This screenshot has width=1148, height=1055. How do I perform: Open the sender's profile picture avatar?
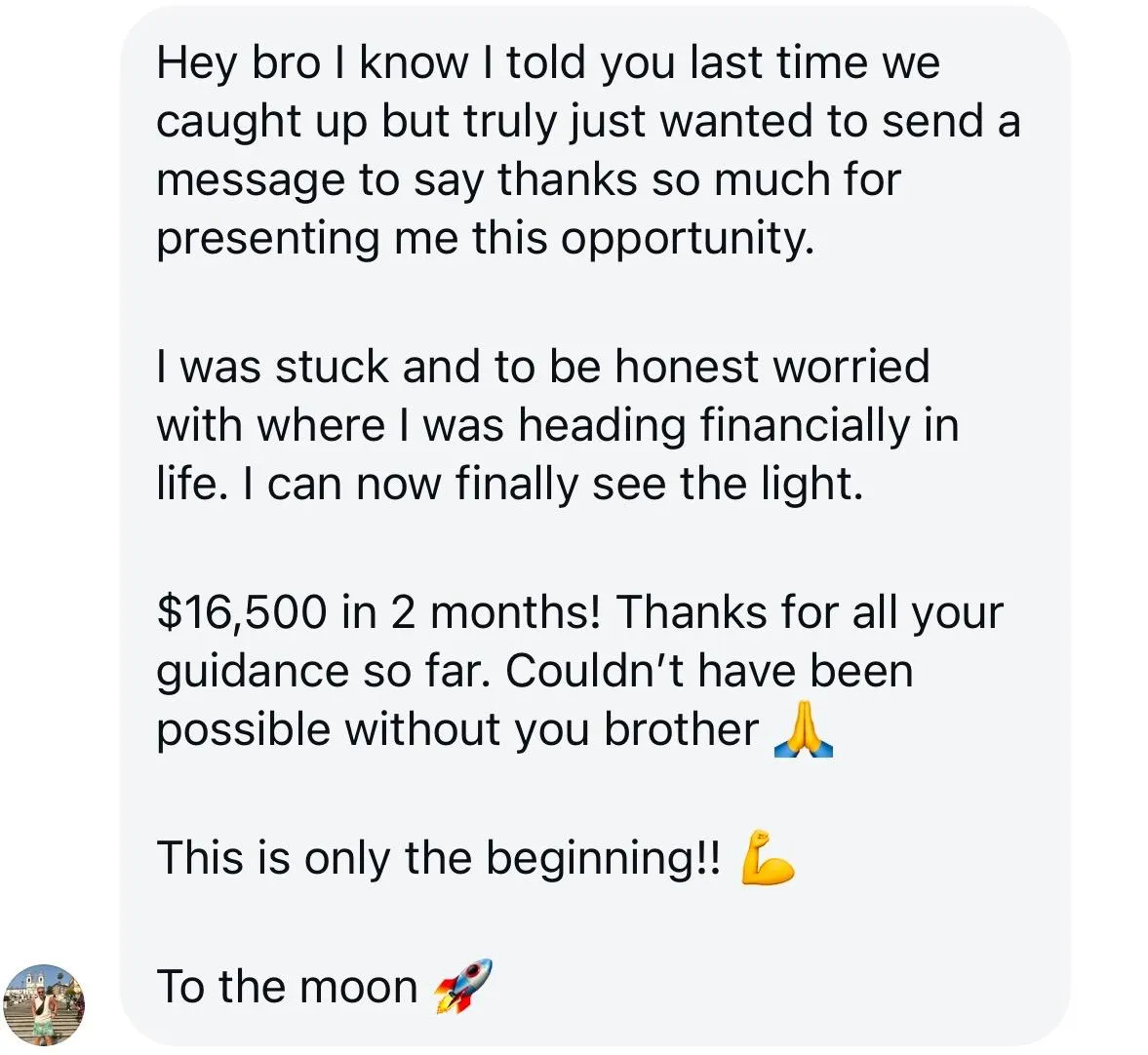tap(45, 1003)
